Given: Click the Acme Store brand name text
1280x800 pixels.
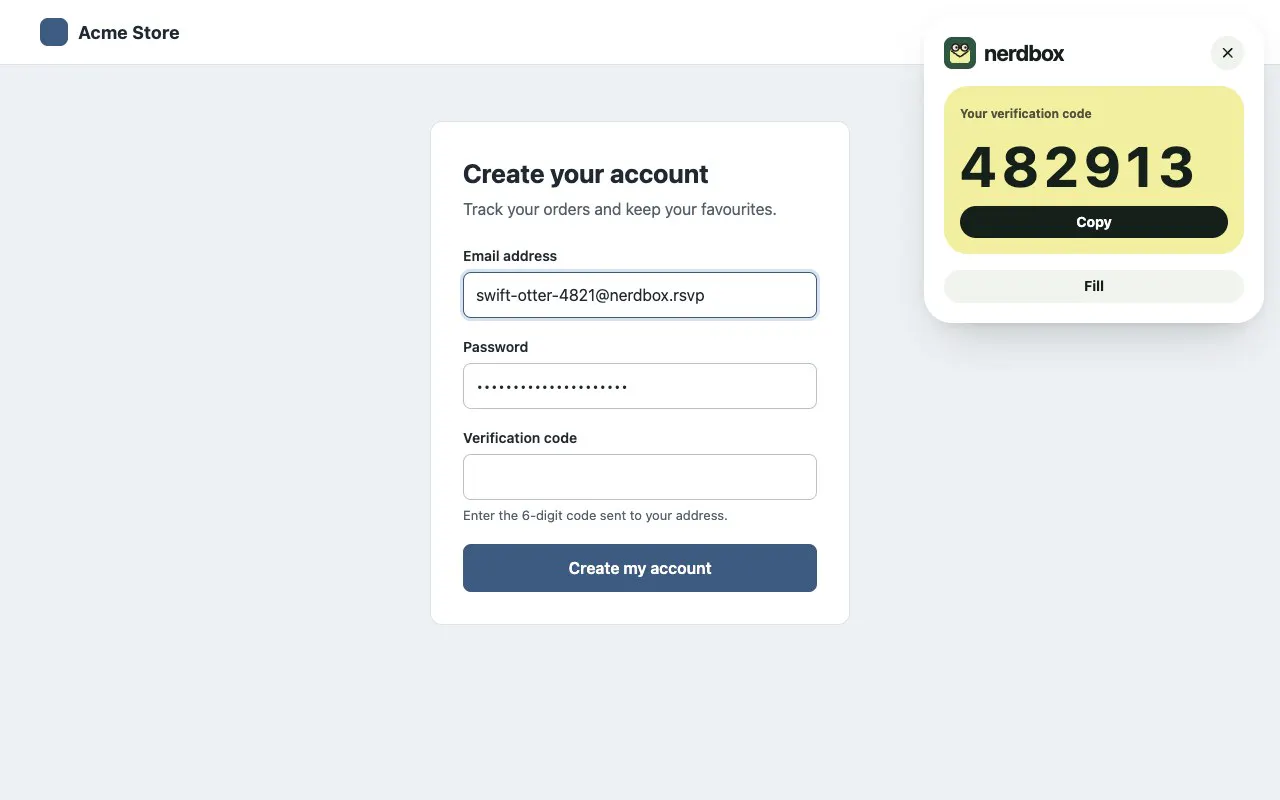Looking at the screenshot, I should tap(129, 33).
